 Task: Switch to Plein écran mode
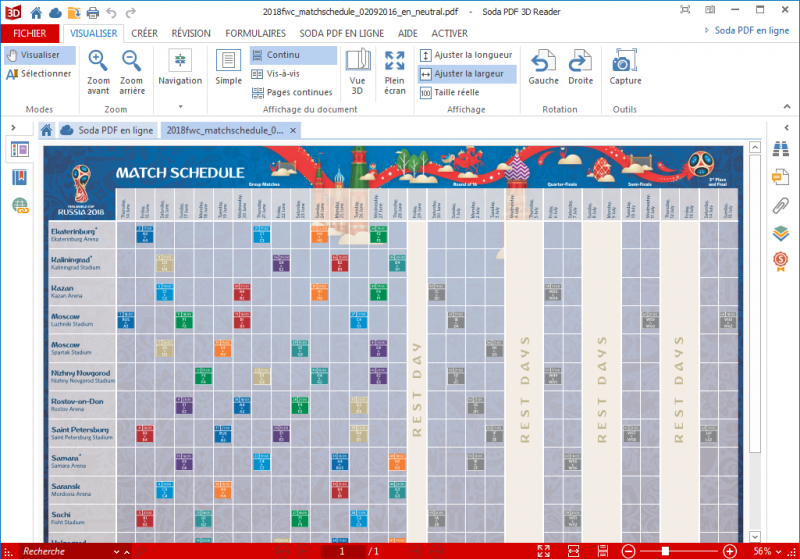pos(394,72)
